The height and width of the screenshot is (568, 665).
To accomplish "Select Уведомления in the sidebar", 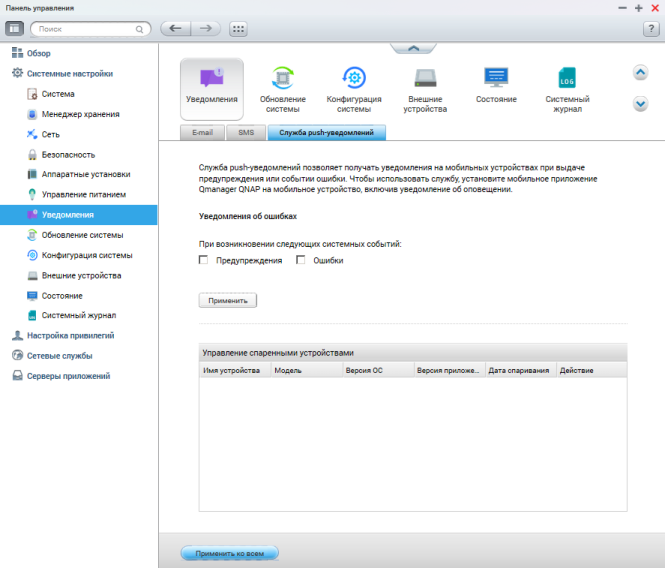I will click(x=78, y=215).
